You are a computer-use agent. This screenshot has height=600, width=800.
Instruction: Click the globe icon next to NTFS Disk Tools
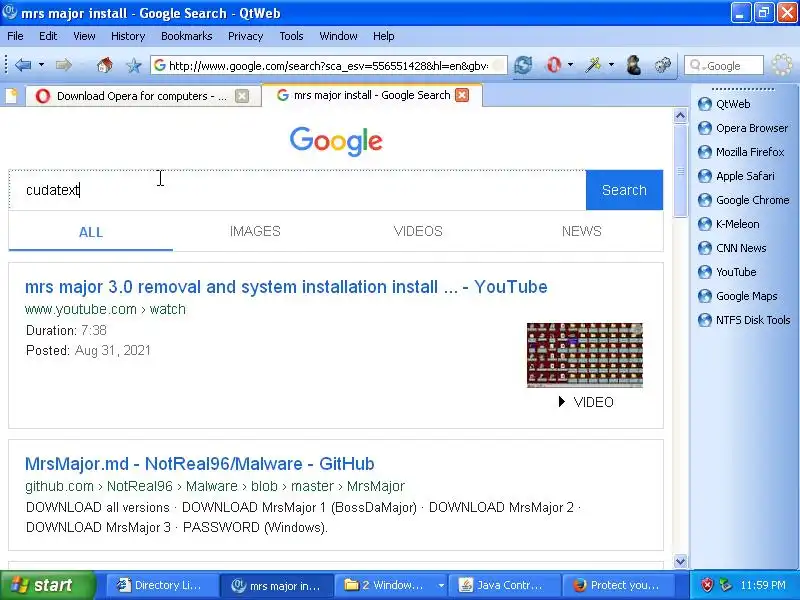(705, 320)
